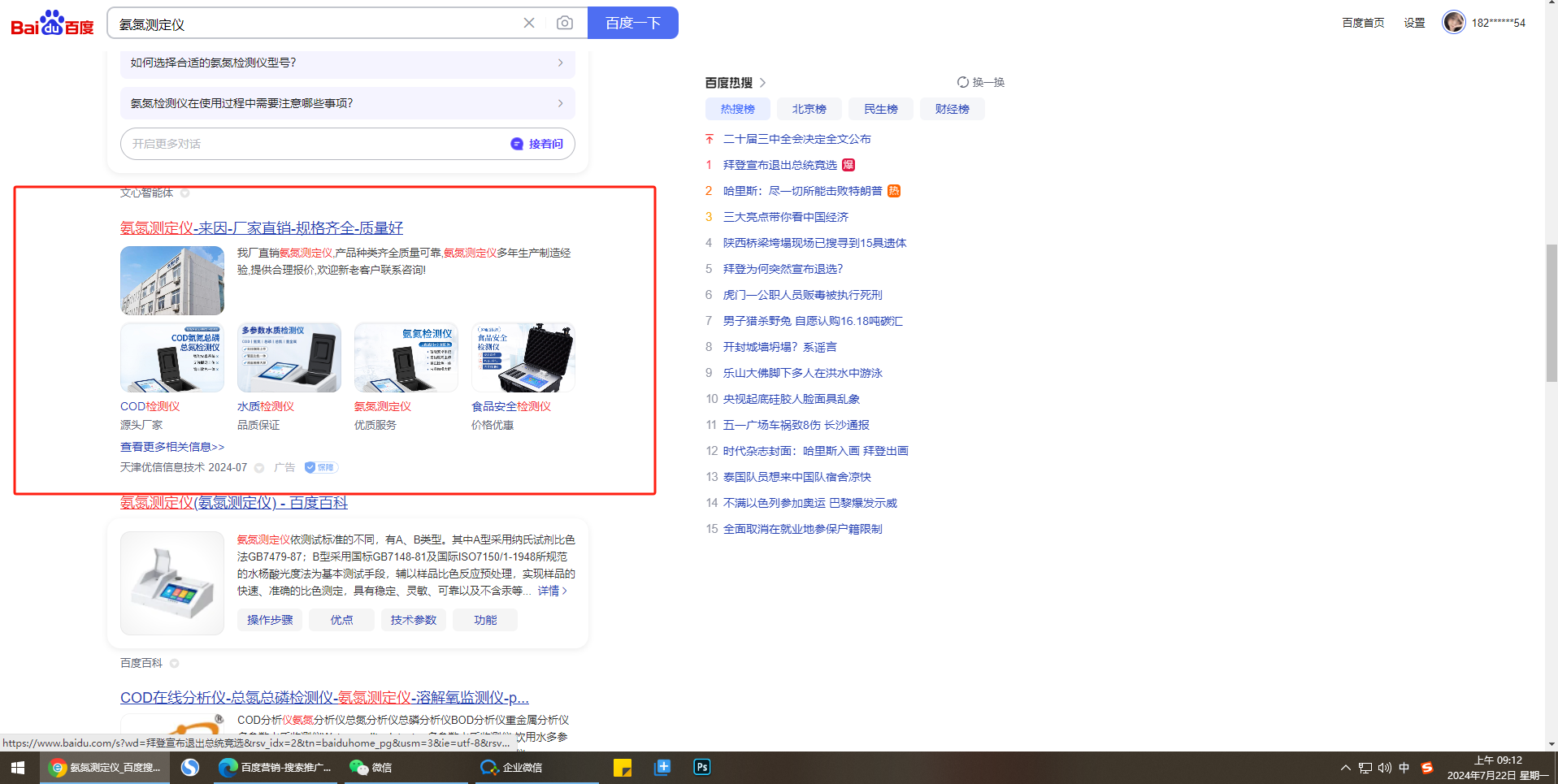The image size is (1558, 784).
Task: Click 查看更多相关信息 link
Action: (172, 447)
